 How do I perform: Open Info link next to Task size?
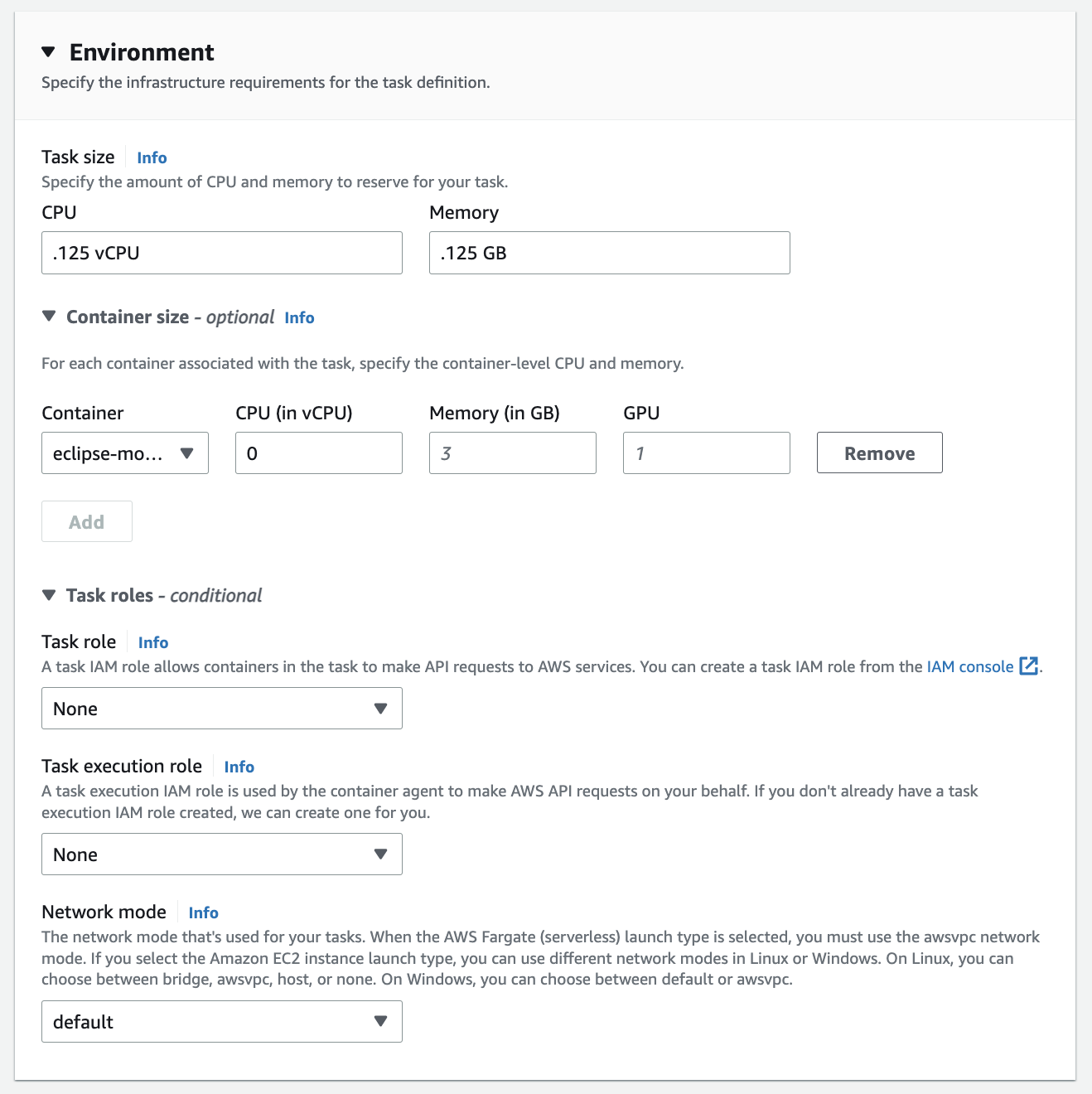[x=152, y=157]
